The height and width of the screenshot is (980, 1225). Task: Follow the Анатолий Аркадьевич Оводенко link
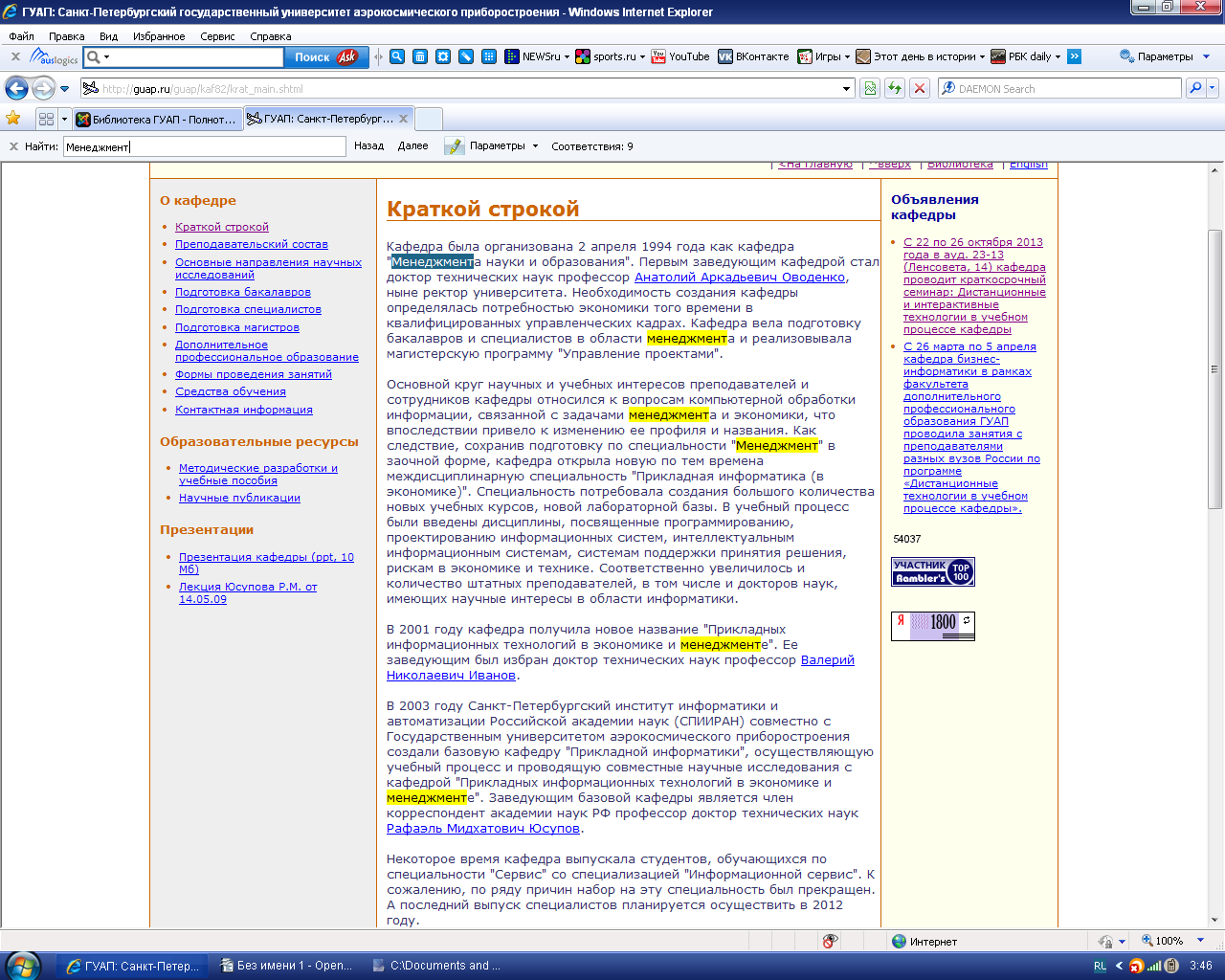(740, 278)
